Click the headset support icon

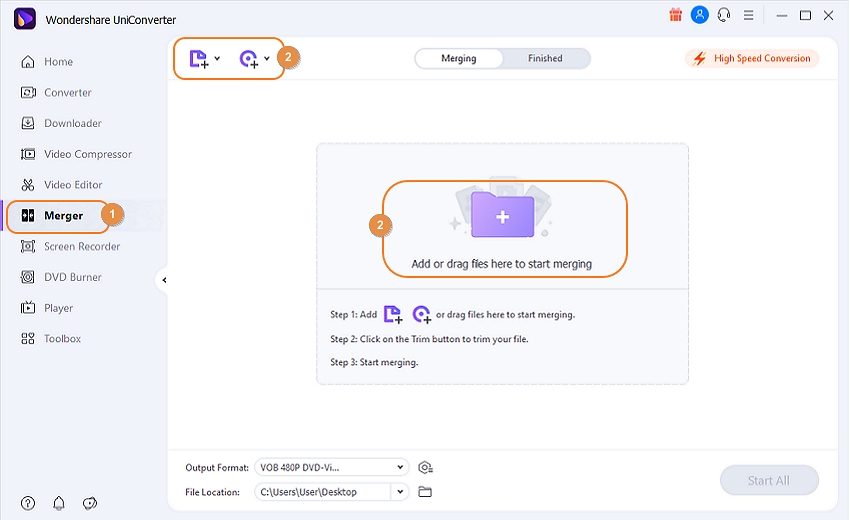click(724, 15)
